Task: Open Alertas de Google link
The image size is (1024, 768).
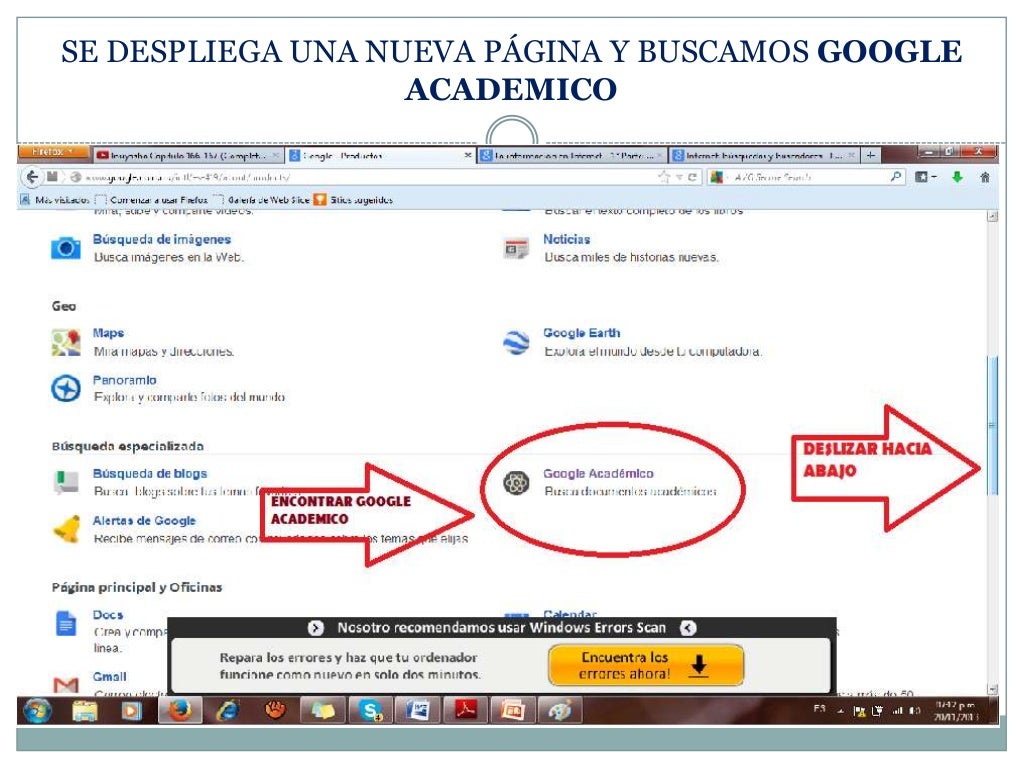Action: tap(144, 520)
